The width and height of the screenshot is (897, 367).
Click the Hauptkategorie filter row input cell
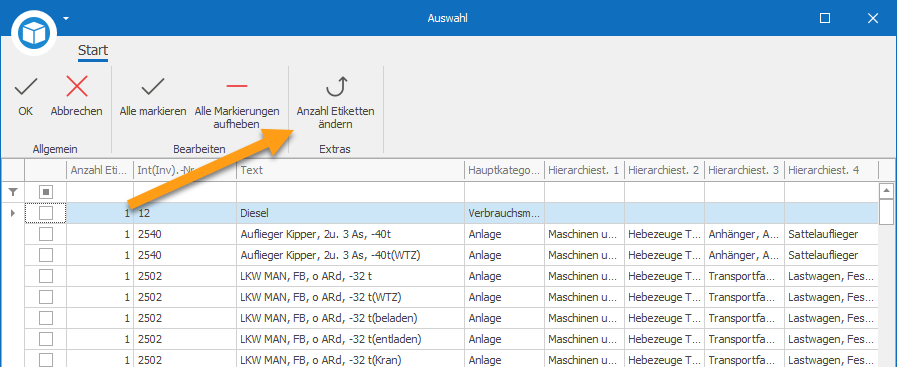(504, 193)
